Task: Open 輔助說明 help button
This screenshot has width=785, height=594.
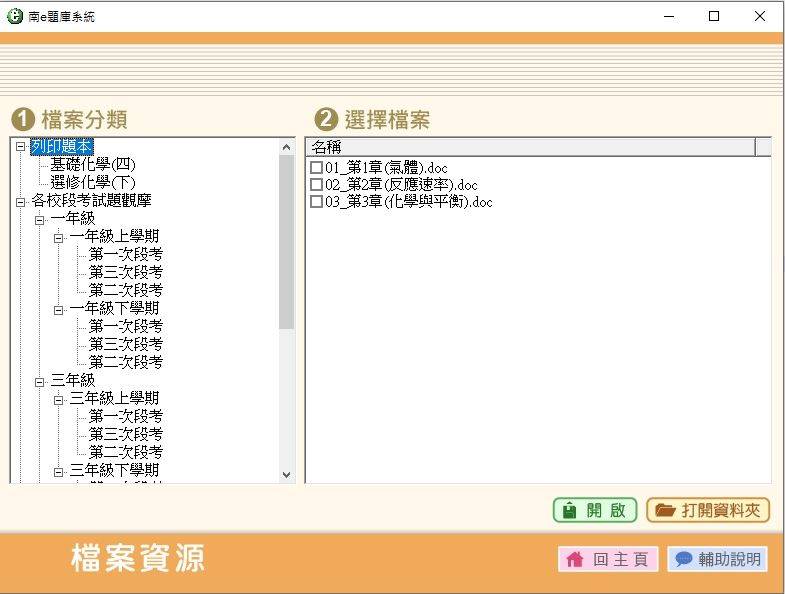Action: [717, 559]
